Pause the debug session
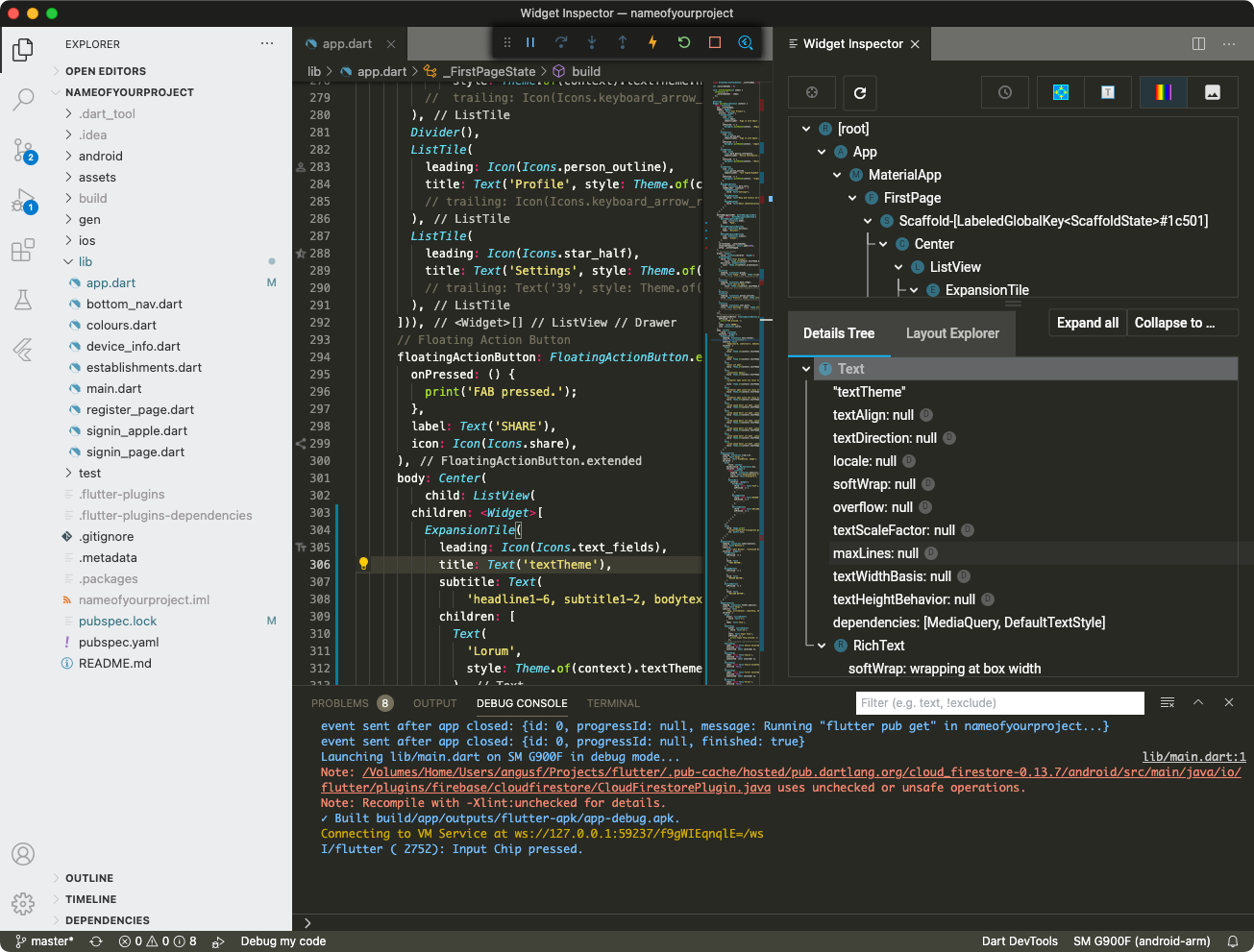Screen dimensions: 1254x952 pos(530,42)
